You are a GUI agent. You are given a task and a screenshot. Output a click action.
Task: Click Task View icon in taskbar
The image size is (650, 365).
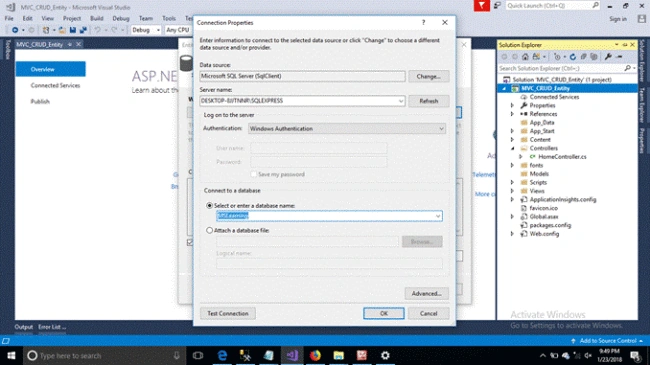(198, 355)
